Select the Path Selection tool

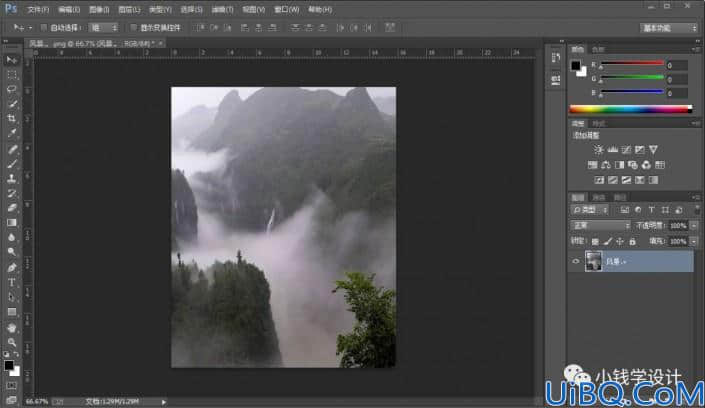coord(12,297)
